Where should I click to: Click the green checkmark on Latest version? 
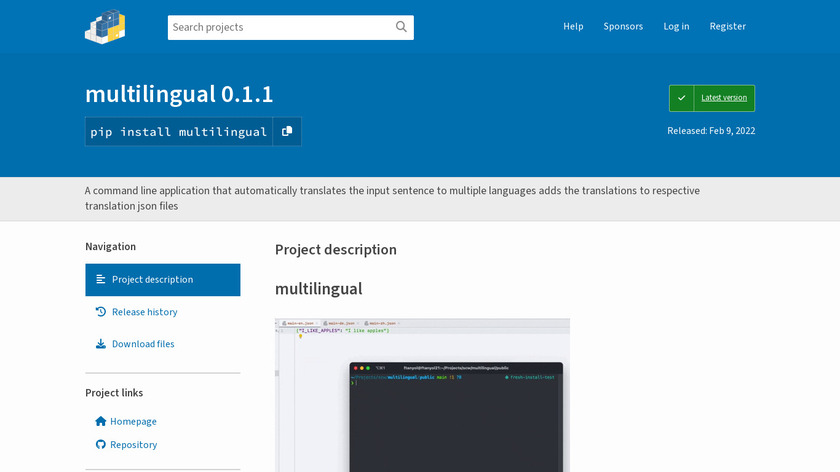point(681,98)
